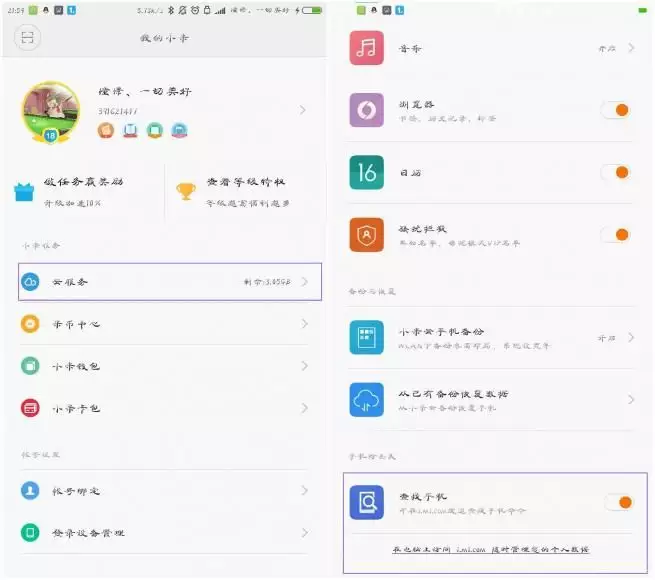Tap the Find Device magnifier icon

click(x=366, y=502)
